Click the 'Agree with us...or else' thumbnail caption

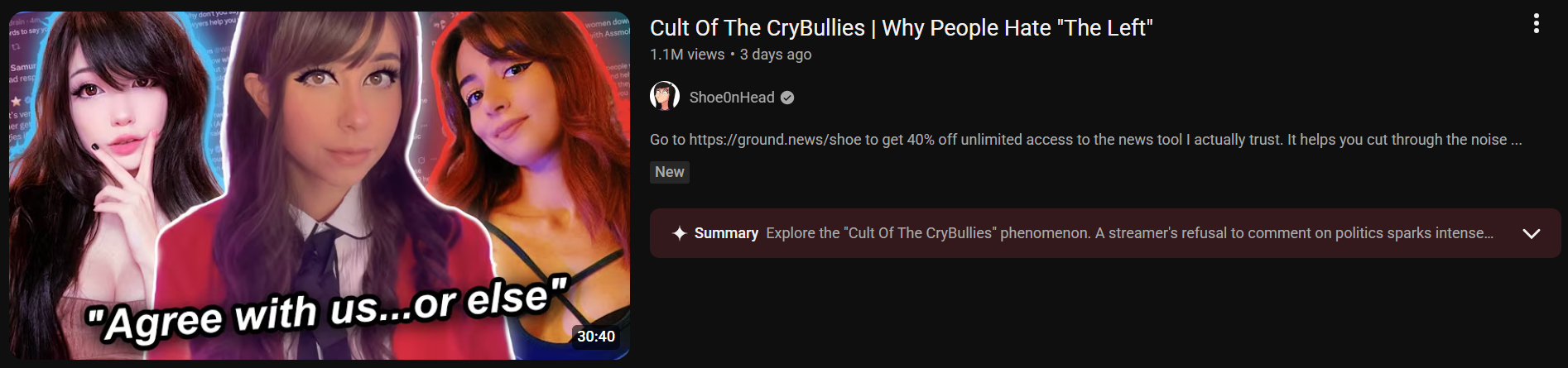coord(328,312)
